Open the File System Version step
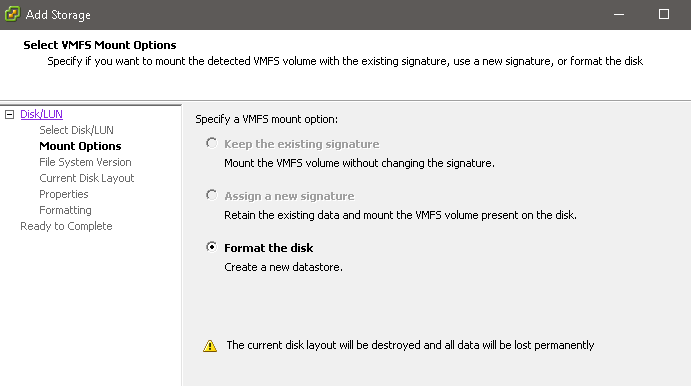Viewport: 691px width, 386px height. point(85,162)
